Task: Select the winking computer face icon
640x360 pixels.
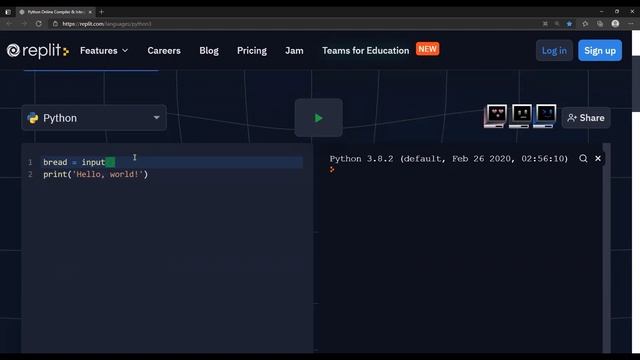Action: [545, 116]
